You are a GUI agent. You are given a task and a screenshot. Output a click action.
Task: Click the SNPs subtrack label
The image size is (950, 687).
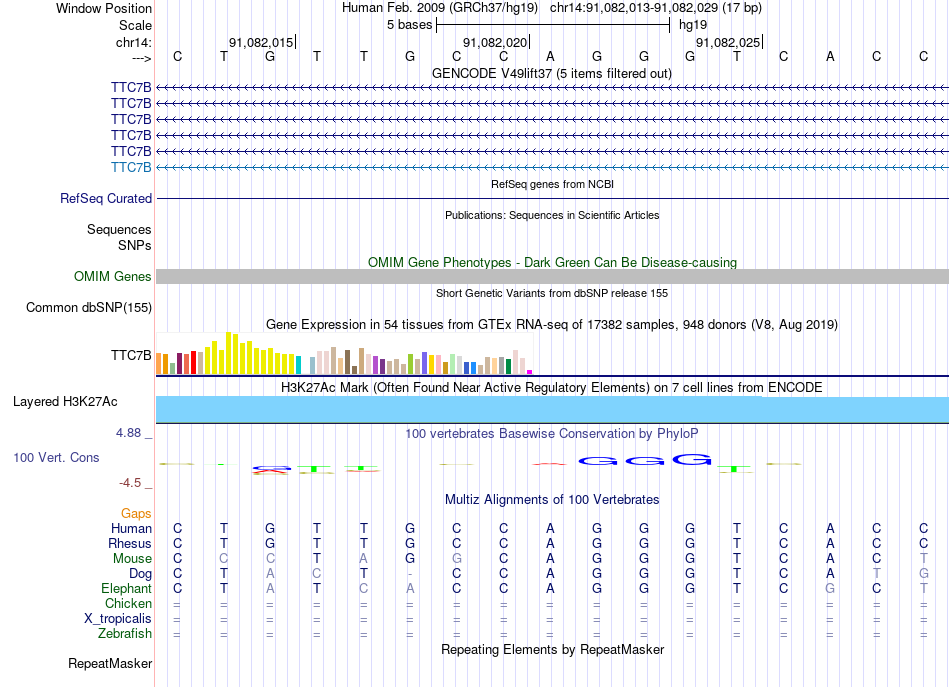[135, 245]
